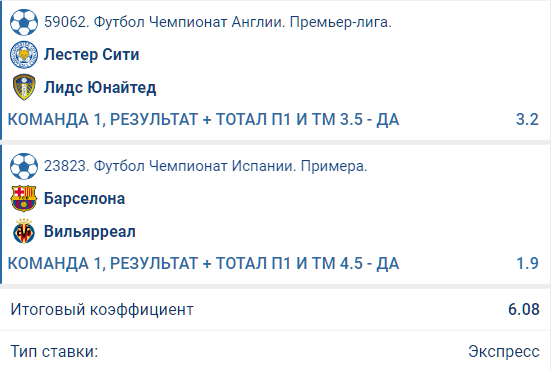Screen dimensions: 551x370
Task: Click the soccer ball icon for event 59062
Action: click(24, 22)
